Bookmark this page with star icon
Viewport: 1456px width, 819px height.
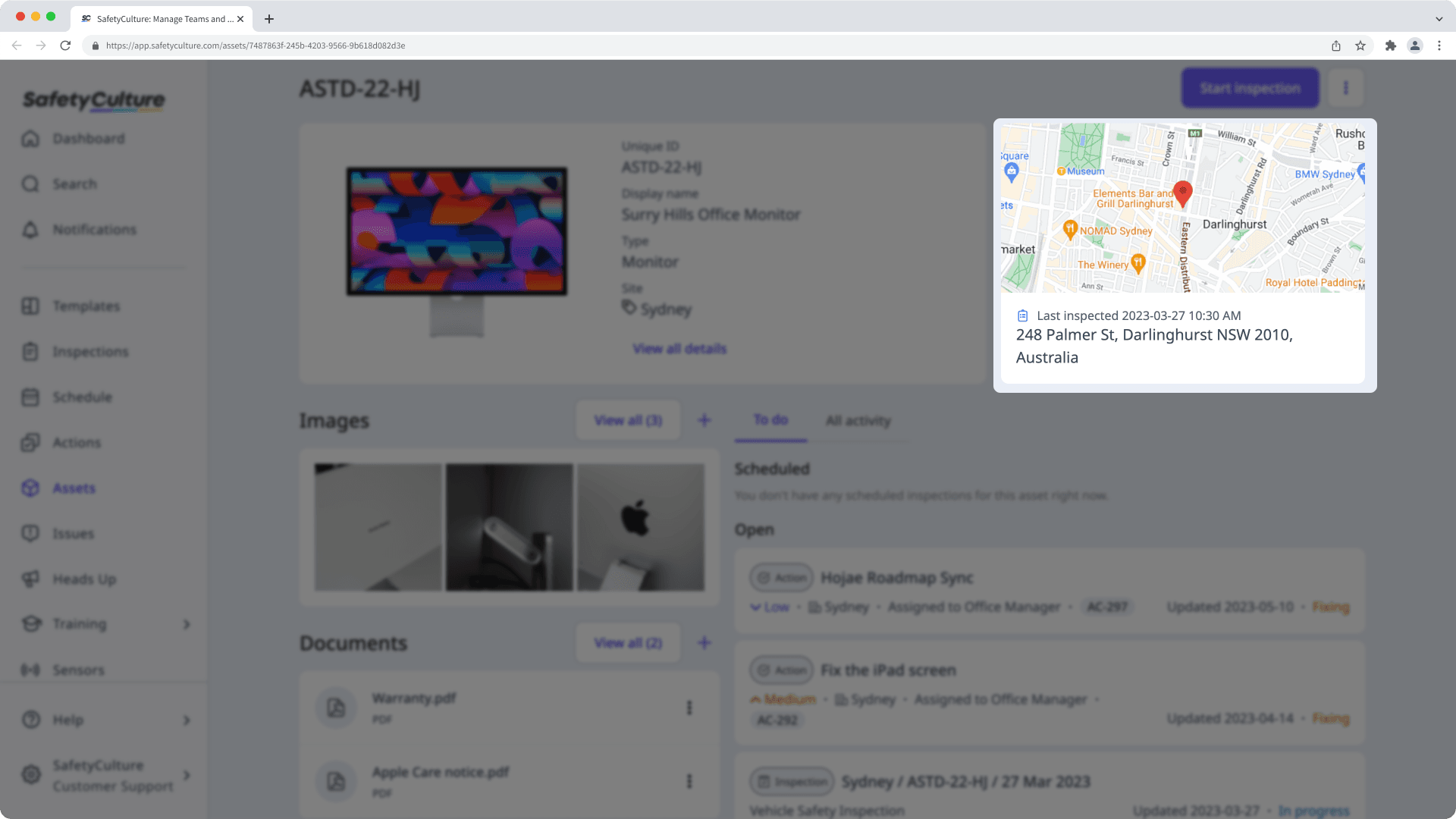(1360, 45)
